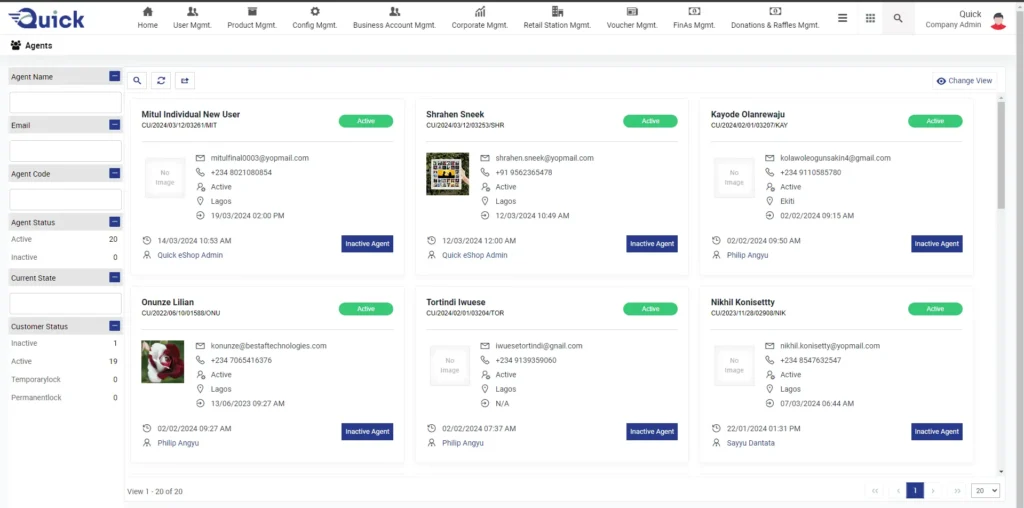Viewport: 1024px width, 508px height.
Task: Open the User Mgmt. menu
Action: pos(193,18)
